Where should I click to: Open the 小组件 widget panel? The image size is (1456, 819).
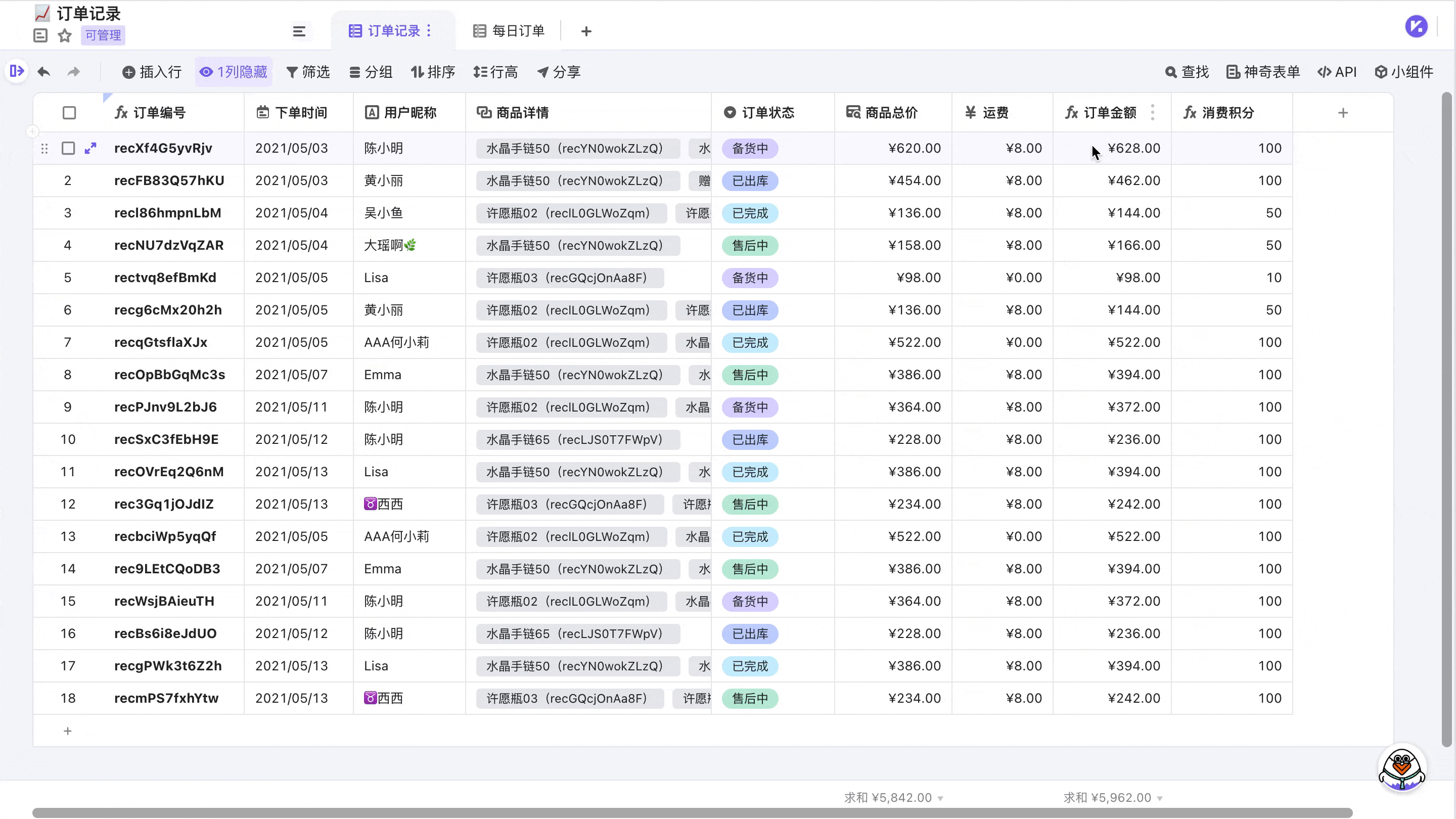pyautogui.click(x=1404, y=72)
